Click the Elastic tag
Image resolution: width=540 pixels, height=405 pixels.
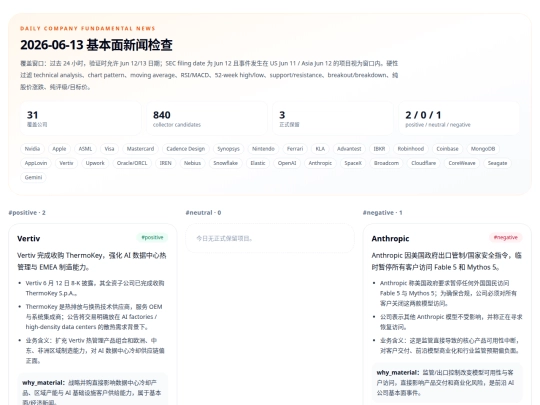258,163
